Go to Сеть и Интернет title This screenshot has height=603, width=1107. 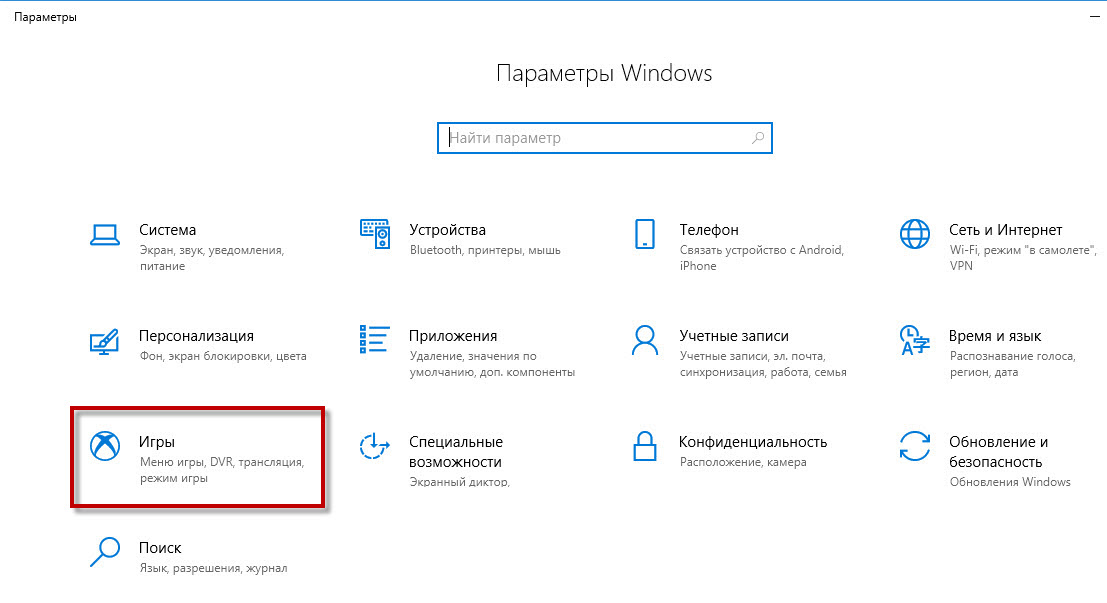pyautogui.click(x=1005, y=230)
